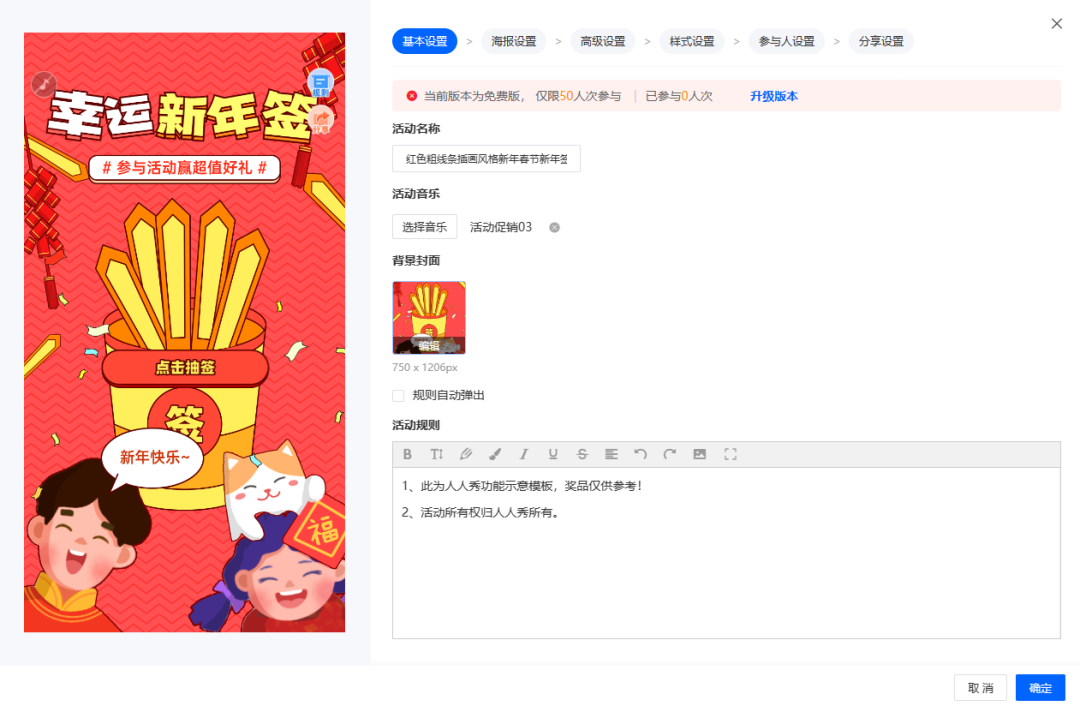Pick the text highlight pen tool
Viewport: 1080px width, 712px height.
pyautogui.click(x=466, y=454)
